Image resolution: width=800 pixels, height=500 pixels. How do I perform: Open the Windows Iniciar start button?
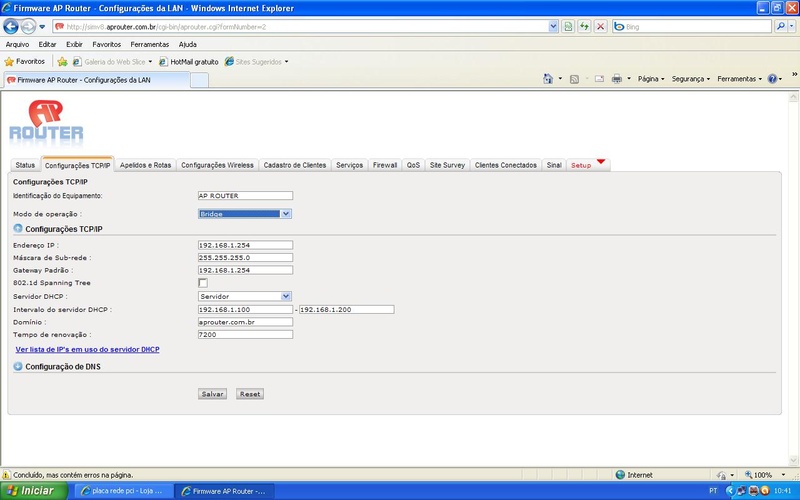34,491
